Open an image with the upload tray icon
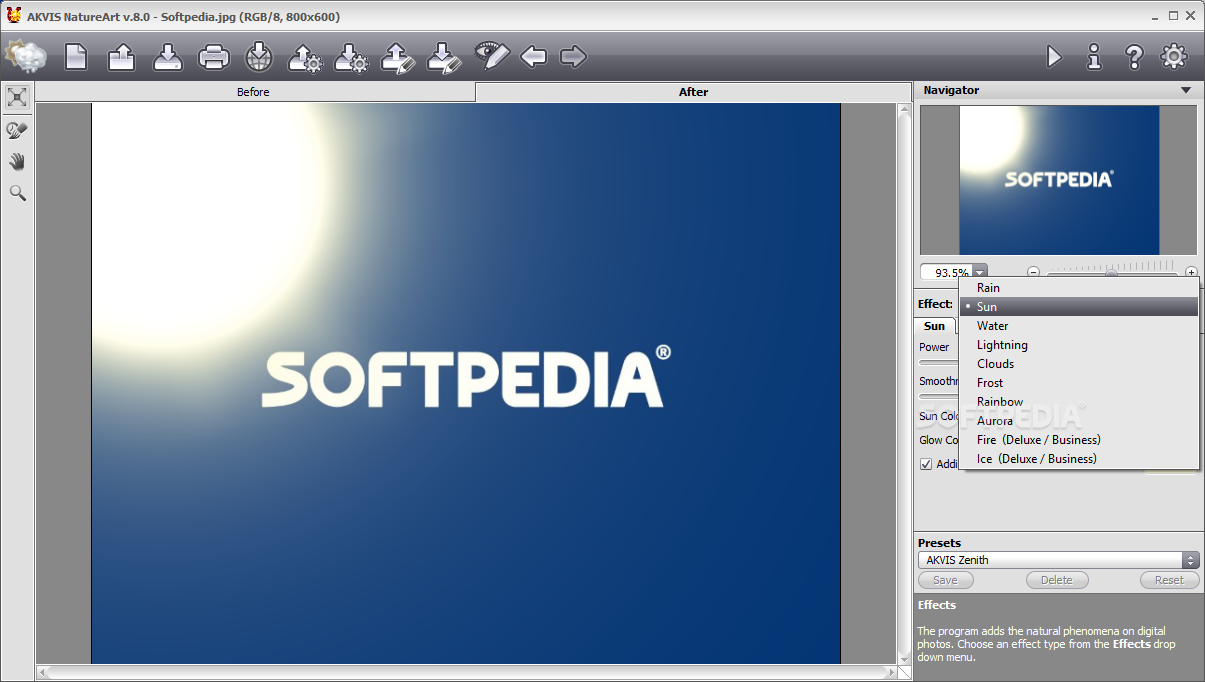Screen dimensions: 1205x682 coord(122,56)
